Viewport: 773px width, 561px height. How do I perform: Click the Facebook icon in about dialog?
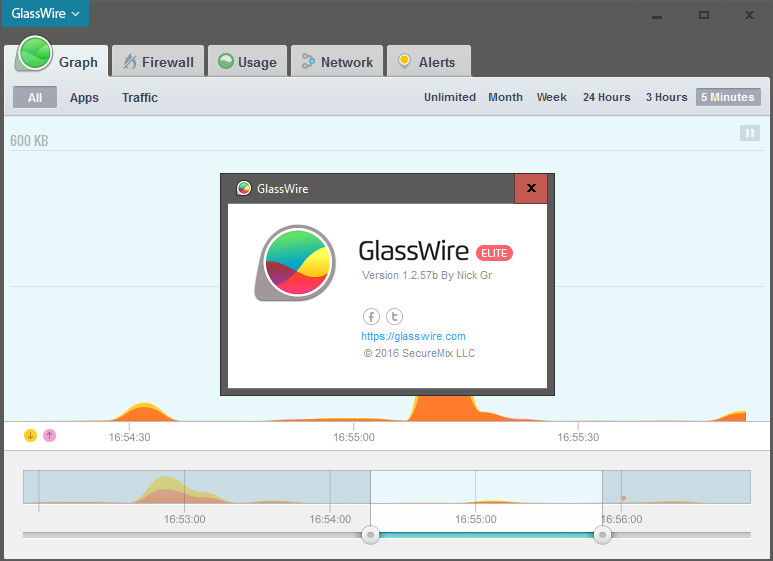click(x=371, y=316)
